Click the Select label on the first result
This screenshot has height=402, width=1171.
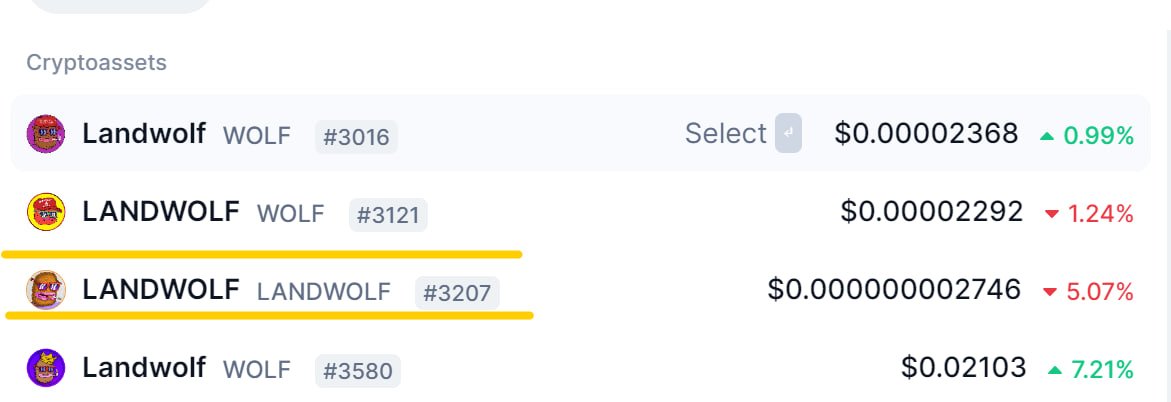click(x=725, y=134)
